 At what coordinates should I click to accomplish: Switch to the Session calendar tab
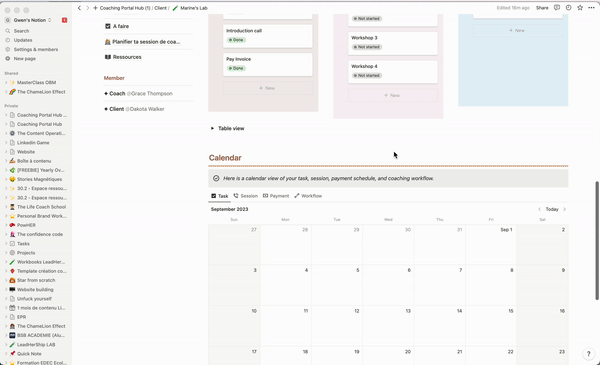click(246, 196)
